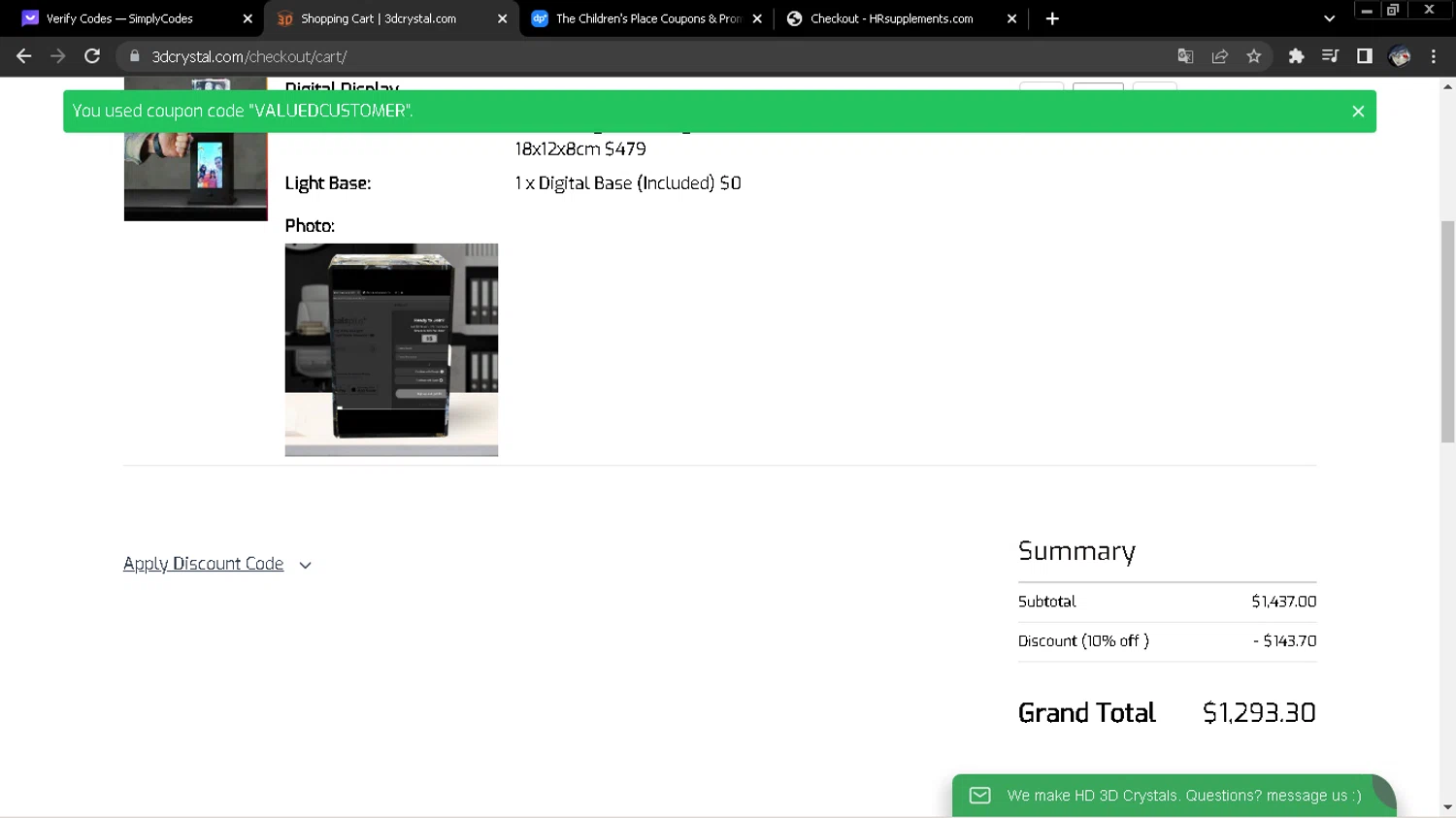Expand discount code chevron
1456x818 pixels.
(305, 565)
